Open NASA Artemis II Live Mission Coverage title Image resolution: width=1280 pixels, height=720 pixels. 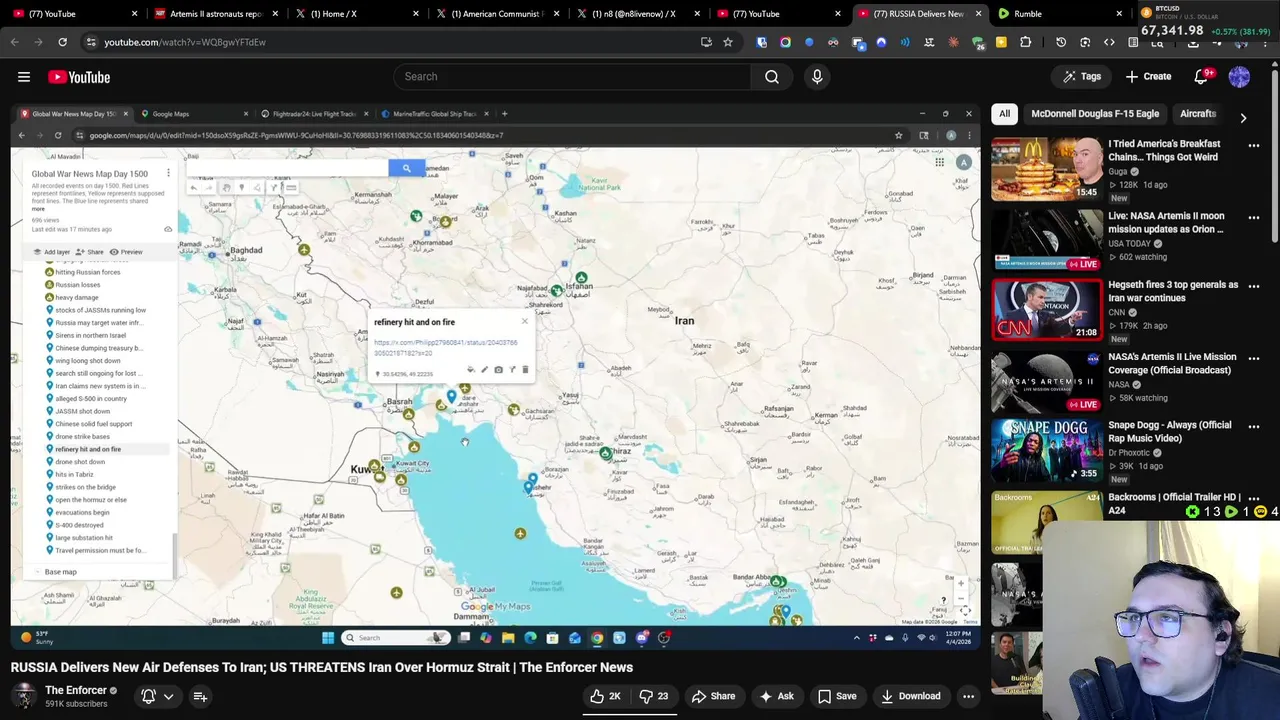click(x=1172, y=363)
